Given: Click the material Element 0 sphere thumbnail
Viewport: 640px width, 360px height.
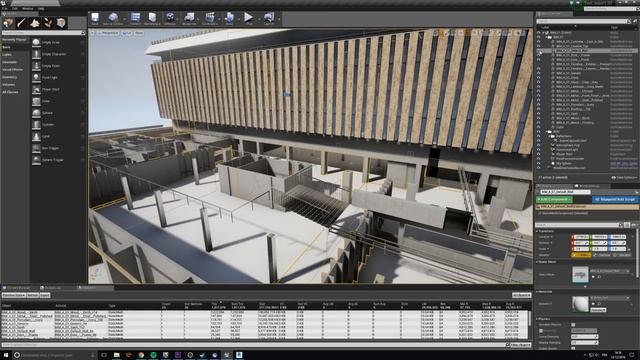Looking at the screenshot, I should (x=580, y=304).
